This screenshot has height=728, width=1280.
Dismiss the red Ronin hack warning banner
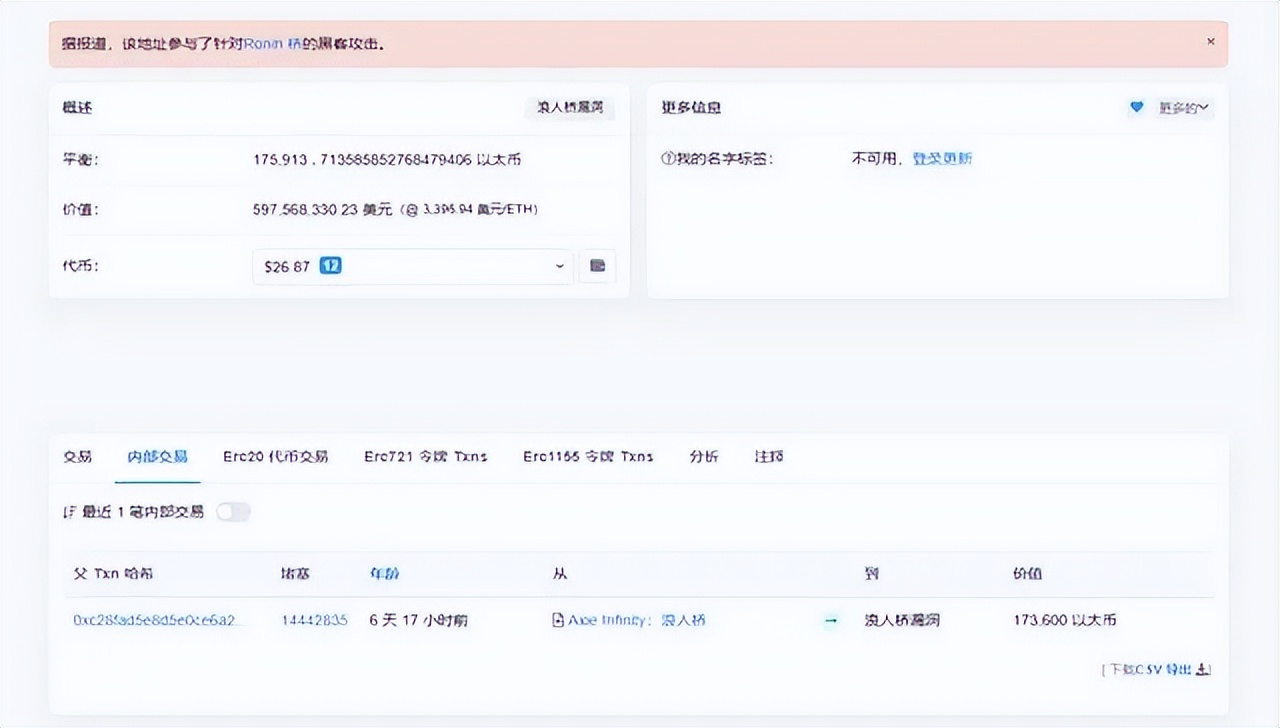(x=1210, y=42)
